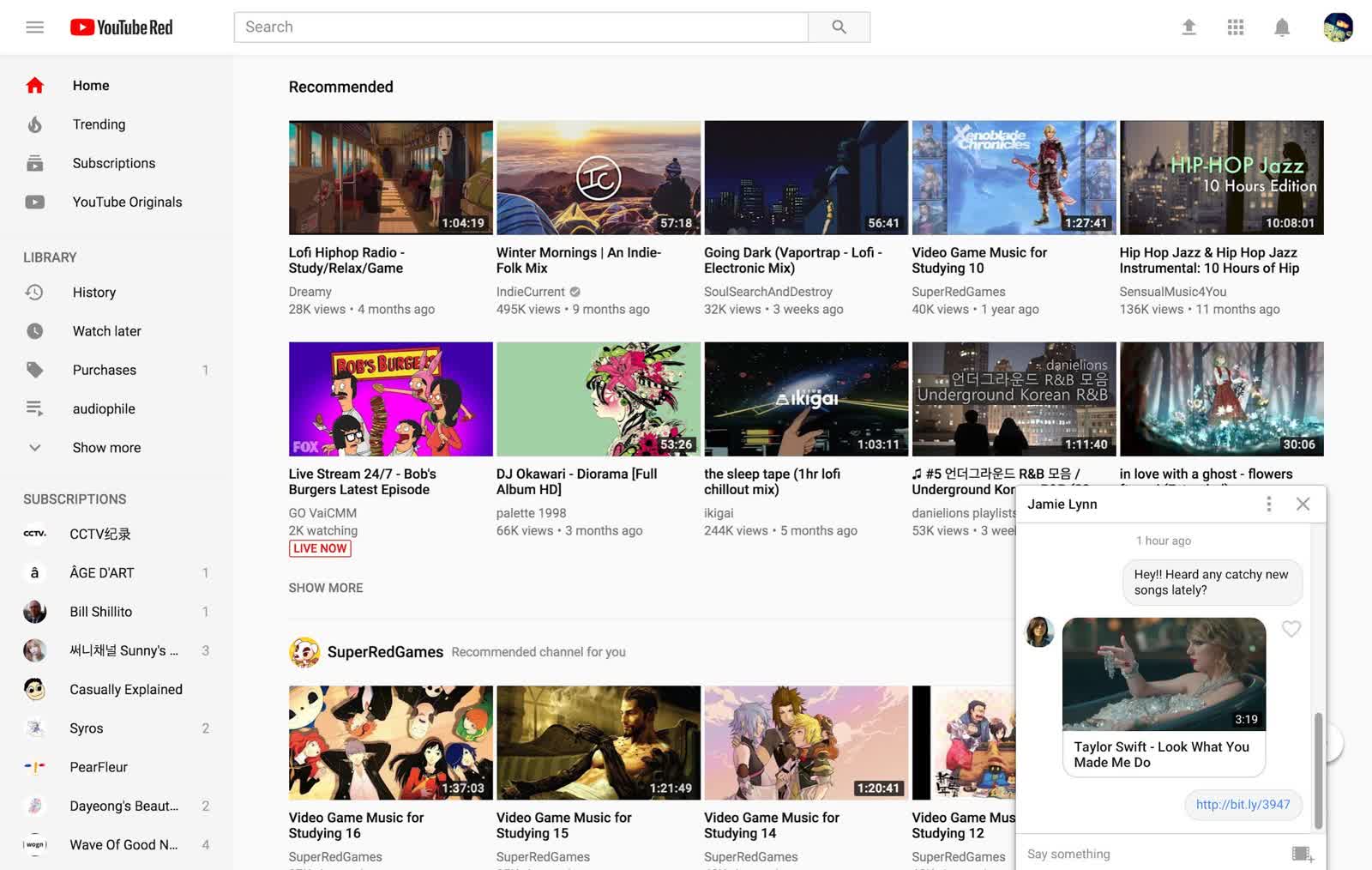
Task: Open the YouTube apps grid icon
Action: click(x=1236, y=27)
